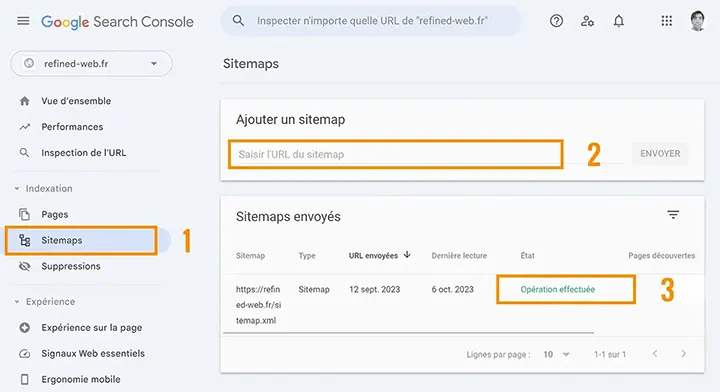Collapse the Expérience section
The height and width of the screenshot is (392, 720).
click(17, 302)
